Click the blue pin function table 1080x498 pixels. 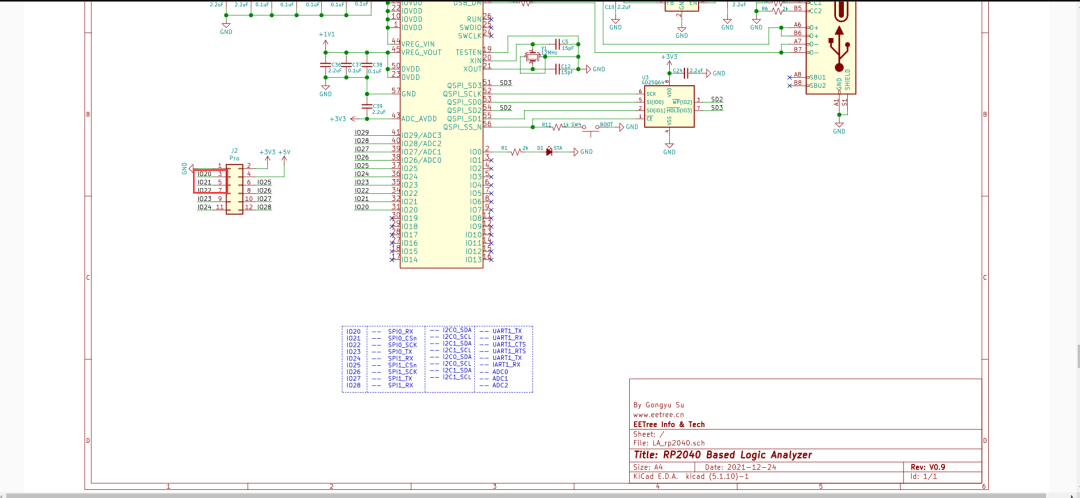click(x=437, y=359)
